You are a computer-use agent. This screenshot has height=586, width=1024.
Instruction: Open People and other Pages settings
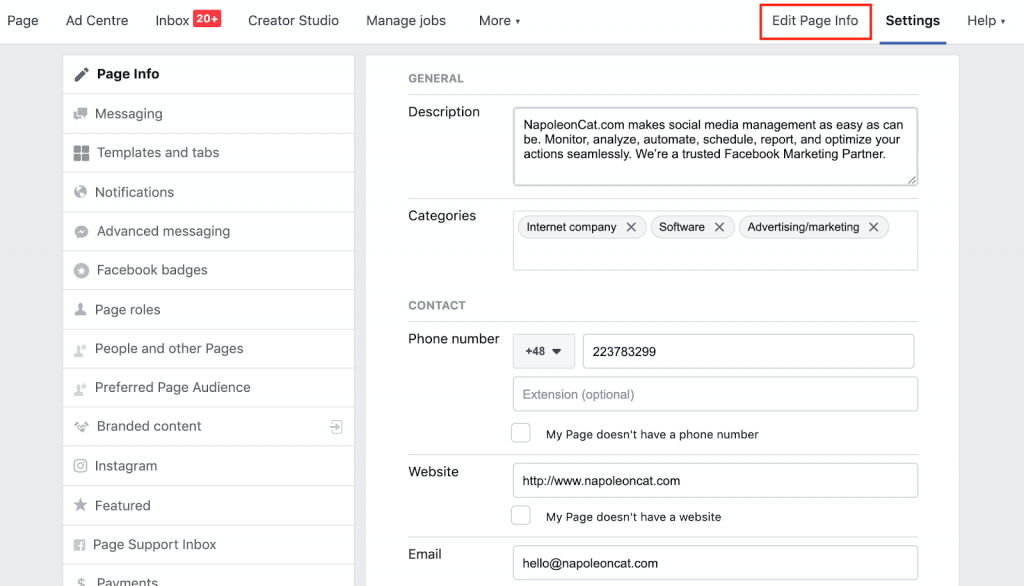tap(208, 349)
